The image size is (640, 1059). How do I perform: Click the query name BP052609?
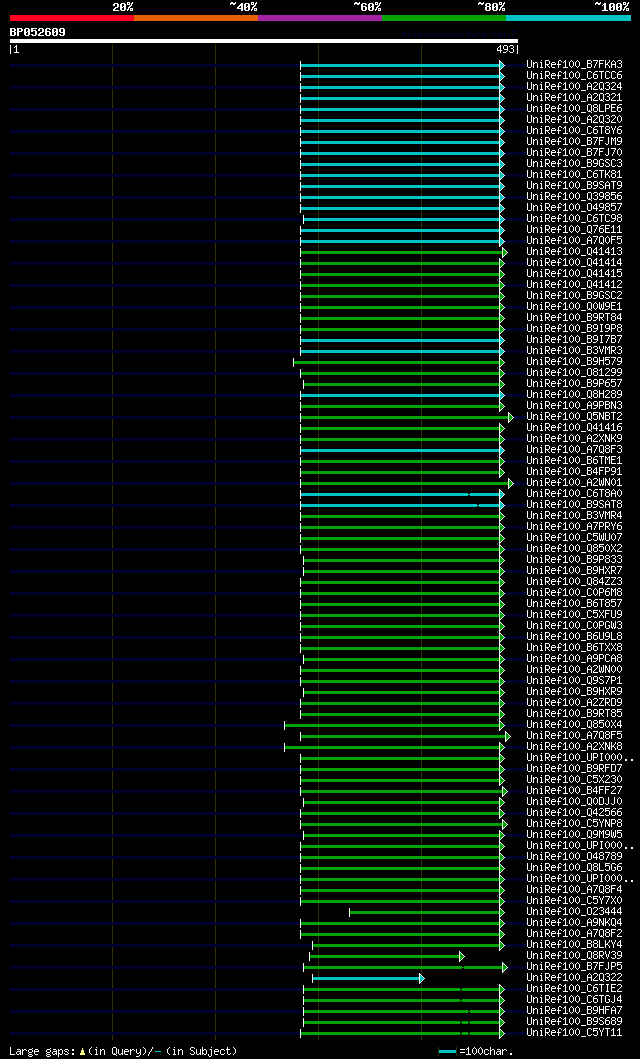click(x=37, y=32)
